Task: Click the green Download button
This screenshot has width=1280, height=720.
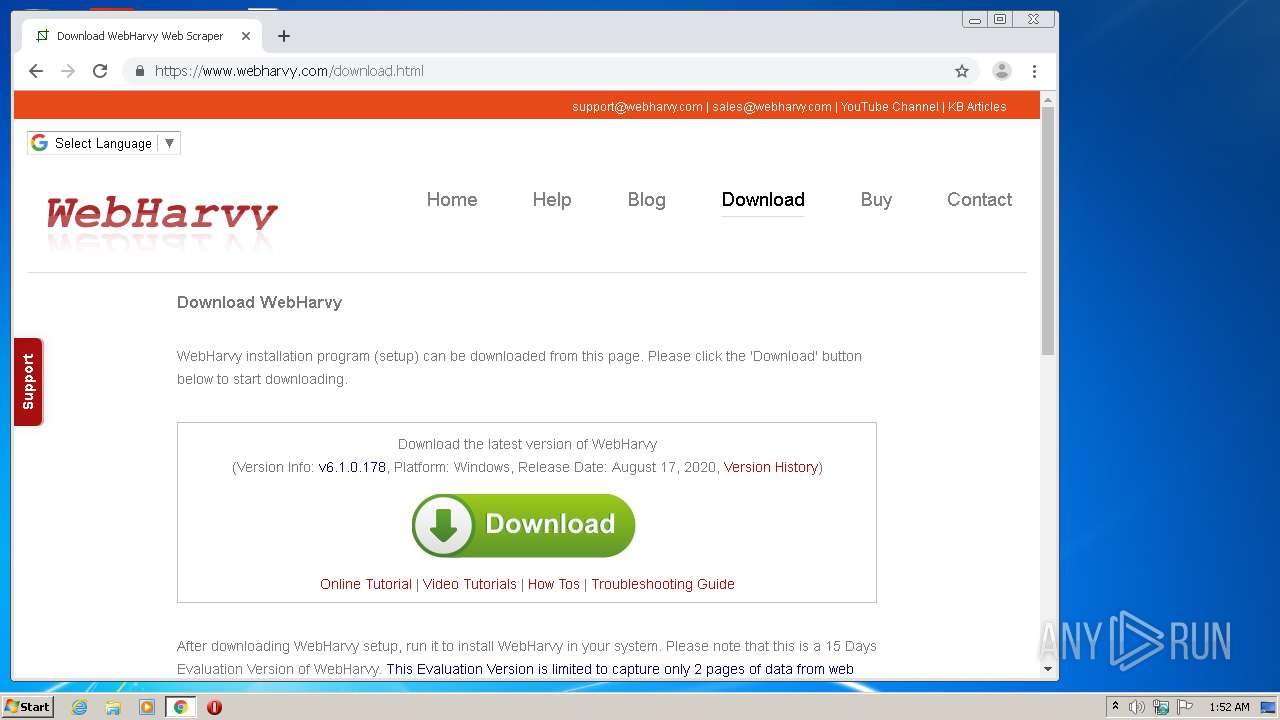Action: point(523,525)
